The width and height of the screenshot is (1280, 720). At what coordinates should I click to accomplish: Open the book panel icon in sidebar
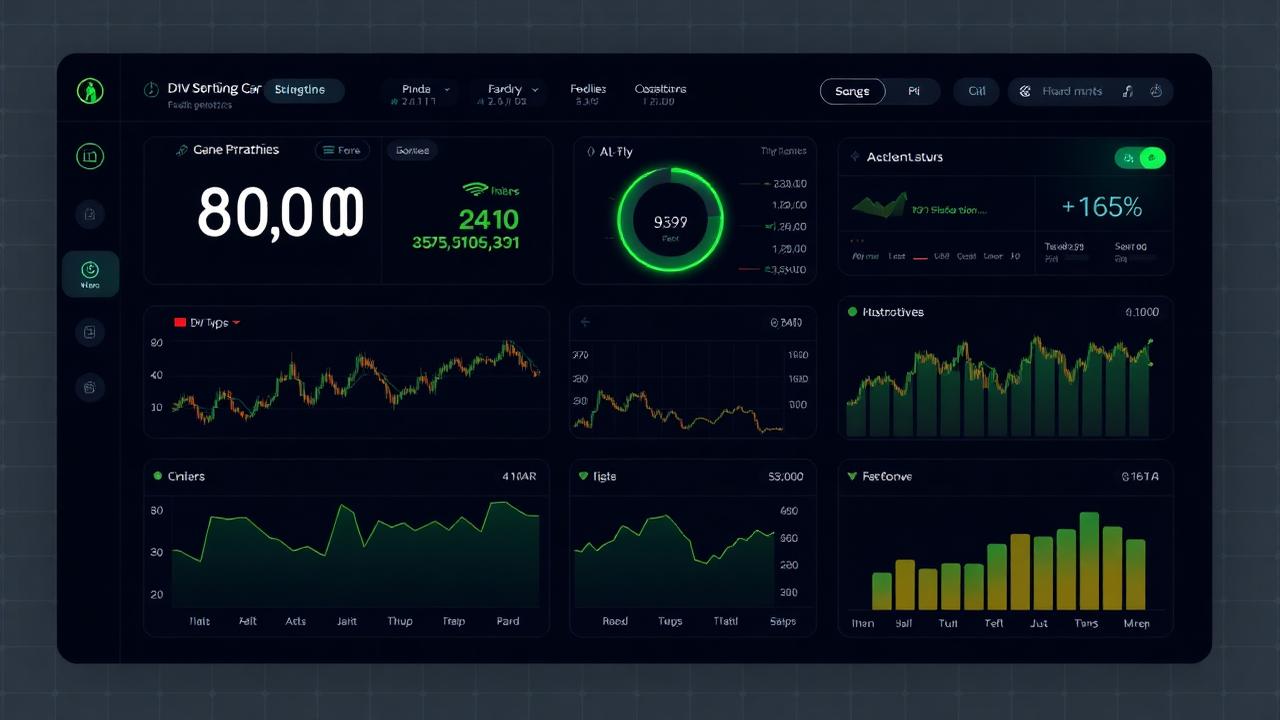pyautogui.click(x=90, y=156)
